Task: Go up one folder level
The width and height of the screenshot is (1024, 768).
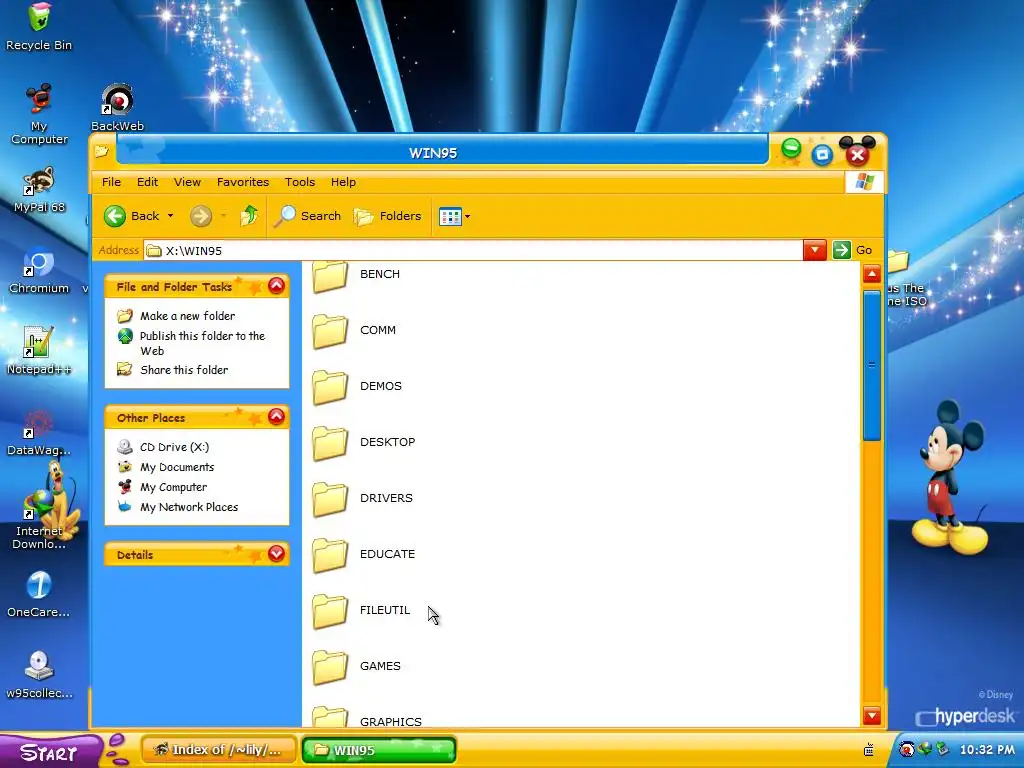Action: pos(249,216)
